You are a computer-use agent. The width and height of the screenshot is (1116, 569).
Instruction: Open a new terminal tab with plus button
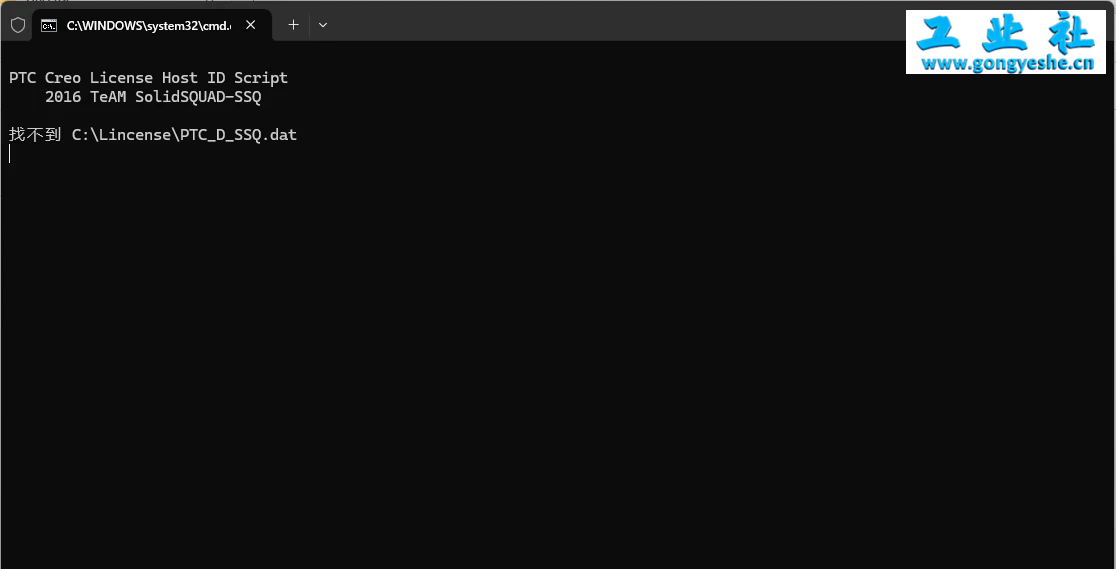[293, 25]
